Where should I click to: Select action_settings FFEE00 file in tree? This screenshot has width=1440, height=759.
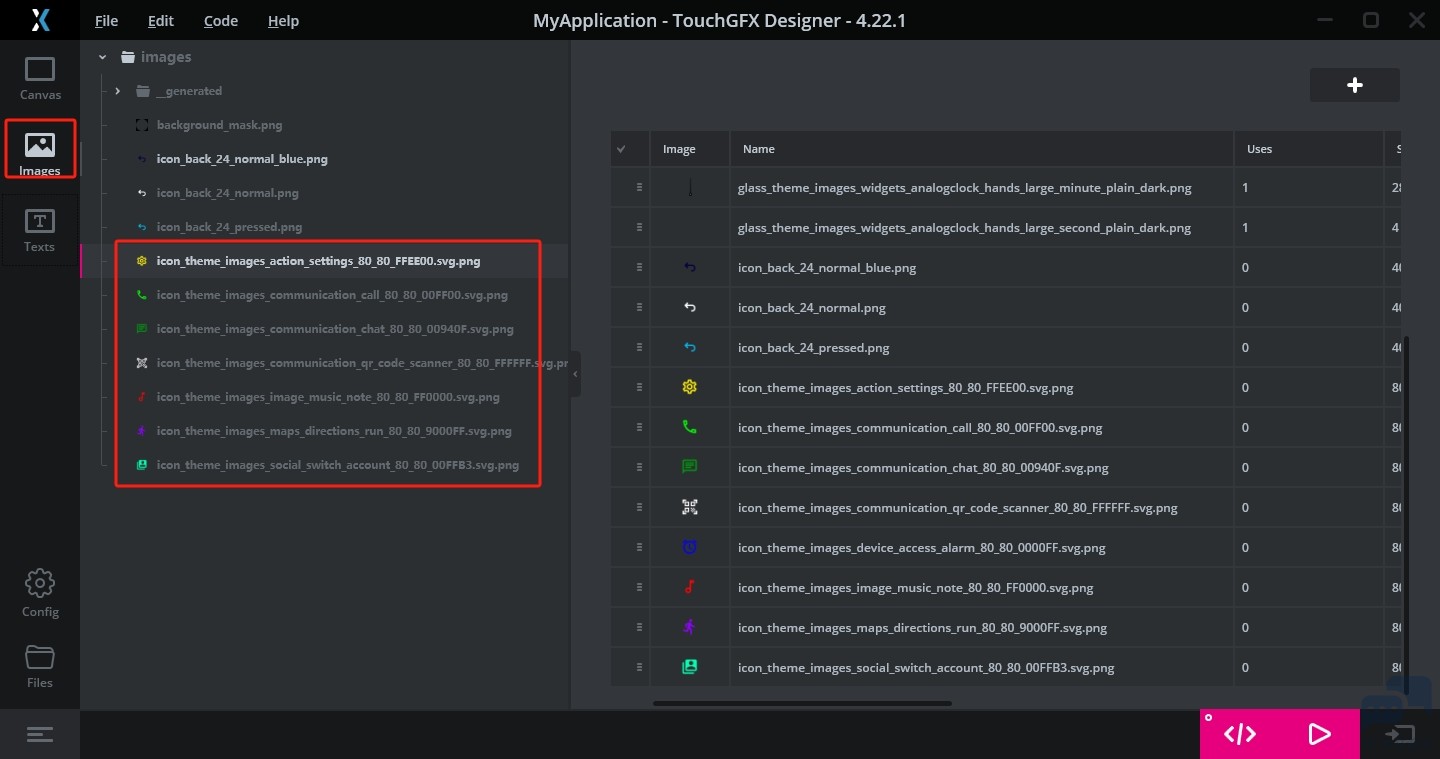(x=318, y=261)
